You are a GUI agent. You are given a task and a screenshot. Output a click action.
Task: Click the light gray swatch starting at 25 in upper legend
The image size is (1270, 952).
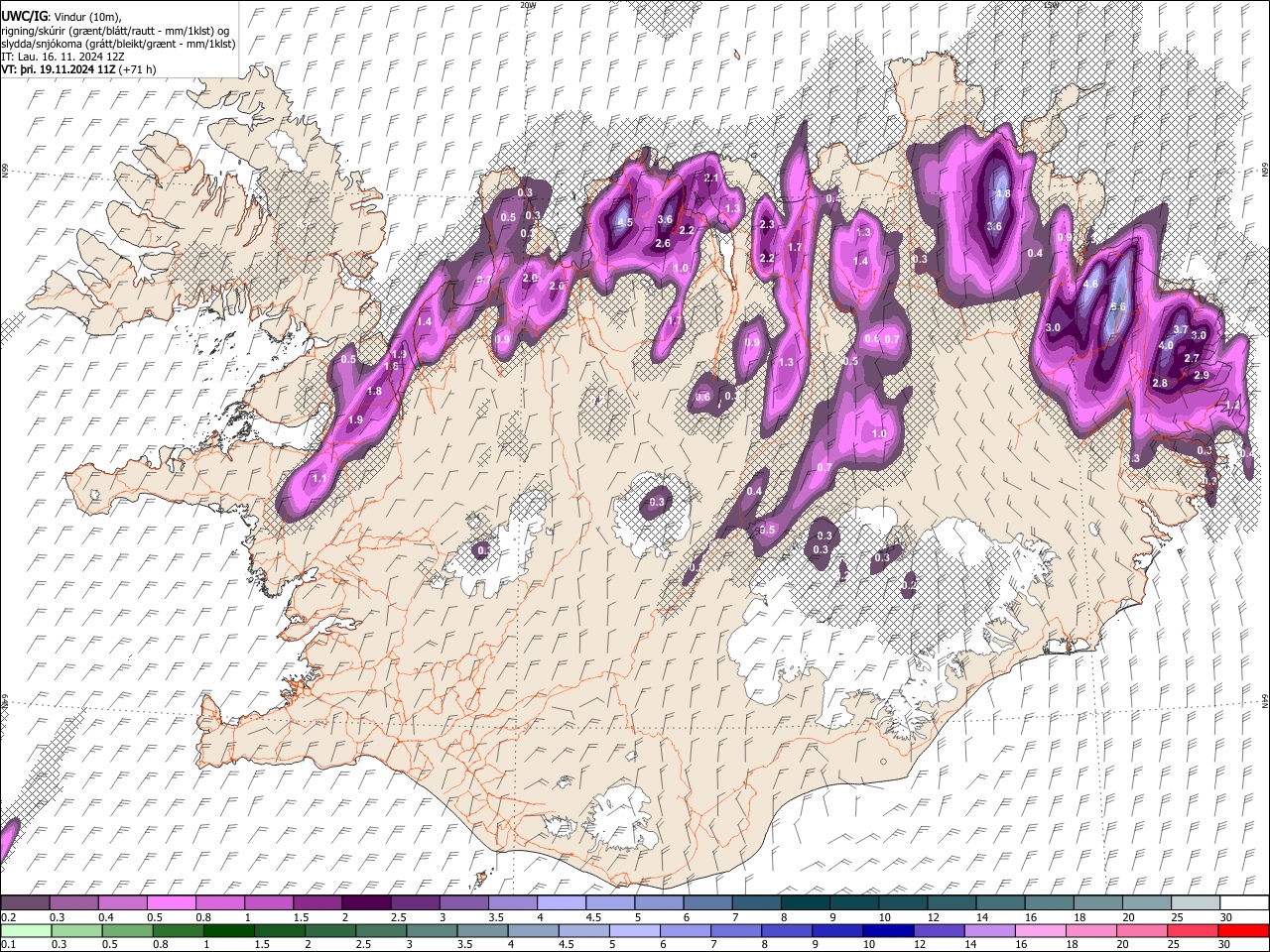(1196, 902)
